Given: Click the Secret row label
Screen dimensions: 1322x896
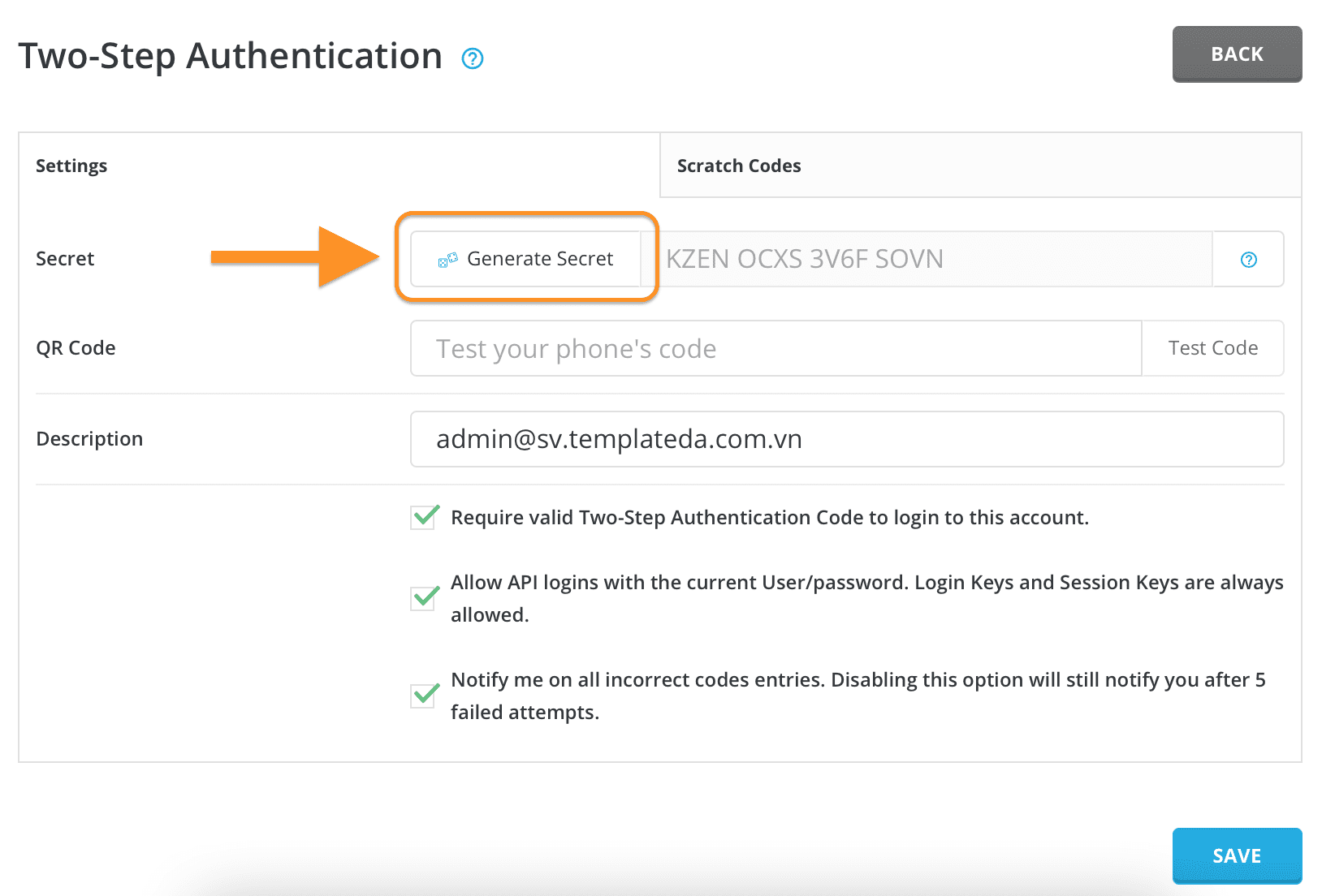Looking at the screenshot, I should pos(65,259).
